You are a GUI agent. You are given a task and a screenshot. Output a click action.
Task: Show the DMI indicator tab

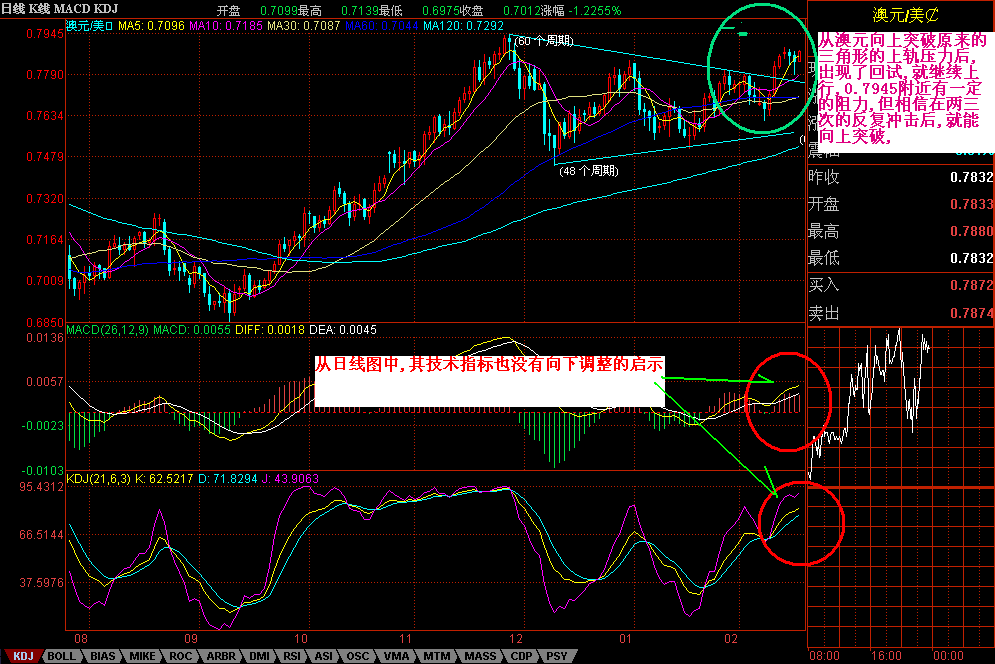pyautogui.click(x=259, y=656)
